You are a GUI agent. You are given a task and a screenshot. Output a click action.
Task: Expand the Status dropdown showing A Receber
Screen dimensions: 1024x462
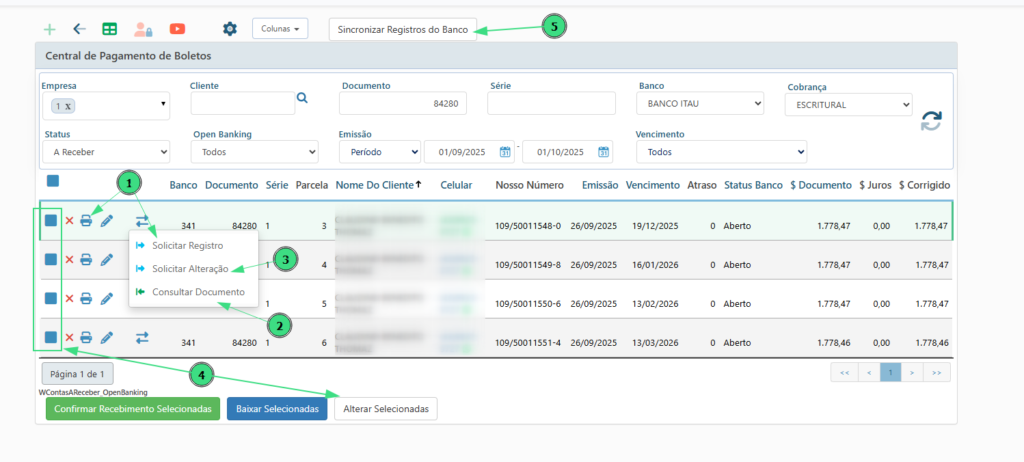(106, 152)
